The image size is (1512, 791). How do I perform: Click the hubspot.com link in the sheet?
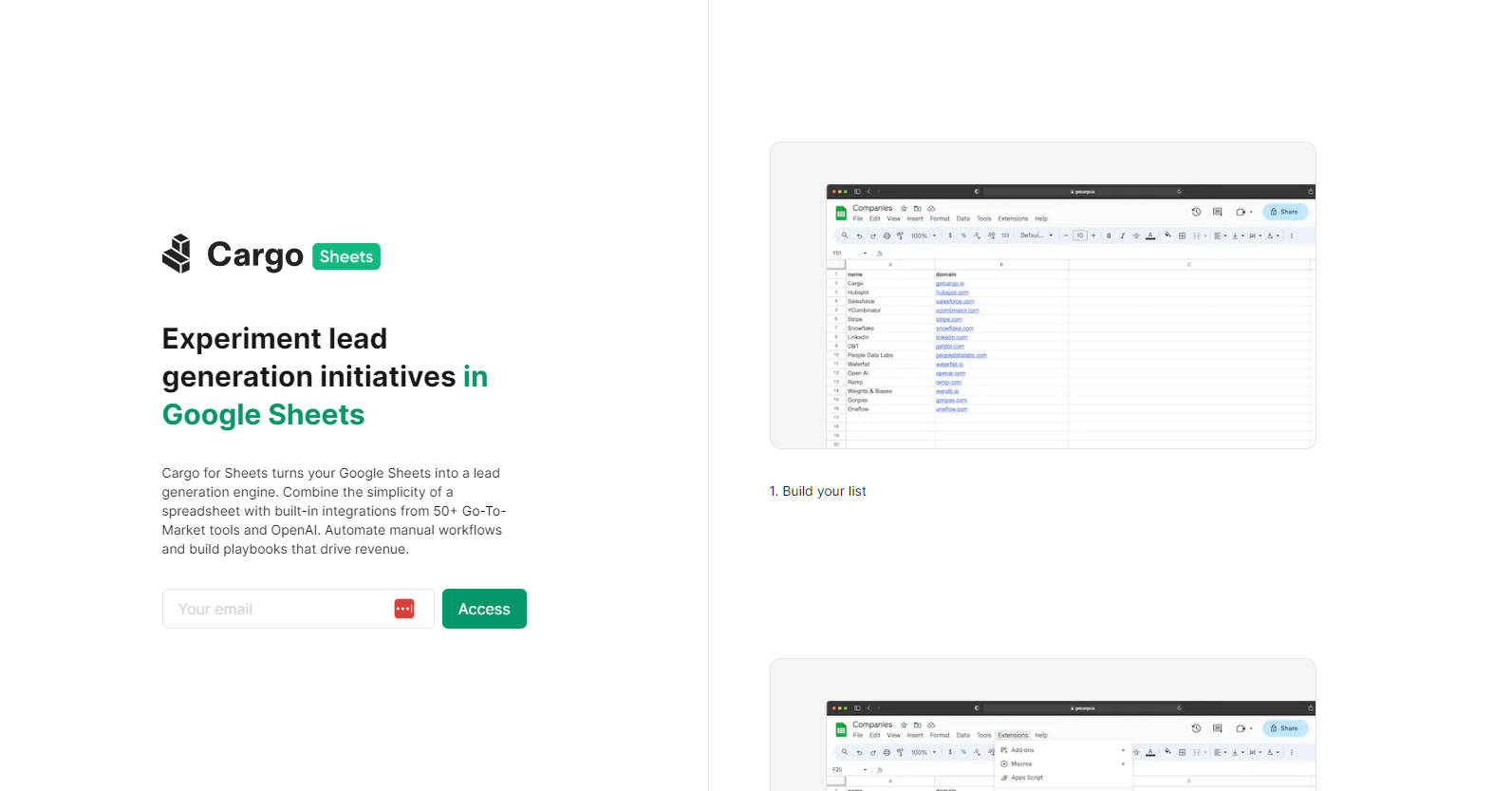[952, 292]
